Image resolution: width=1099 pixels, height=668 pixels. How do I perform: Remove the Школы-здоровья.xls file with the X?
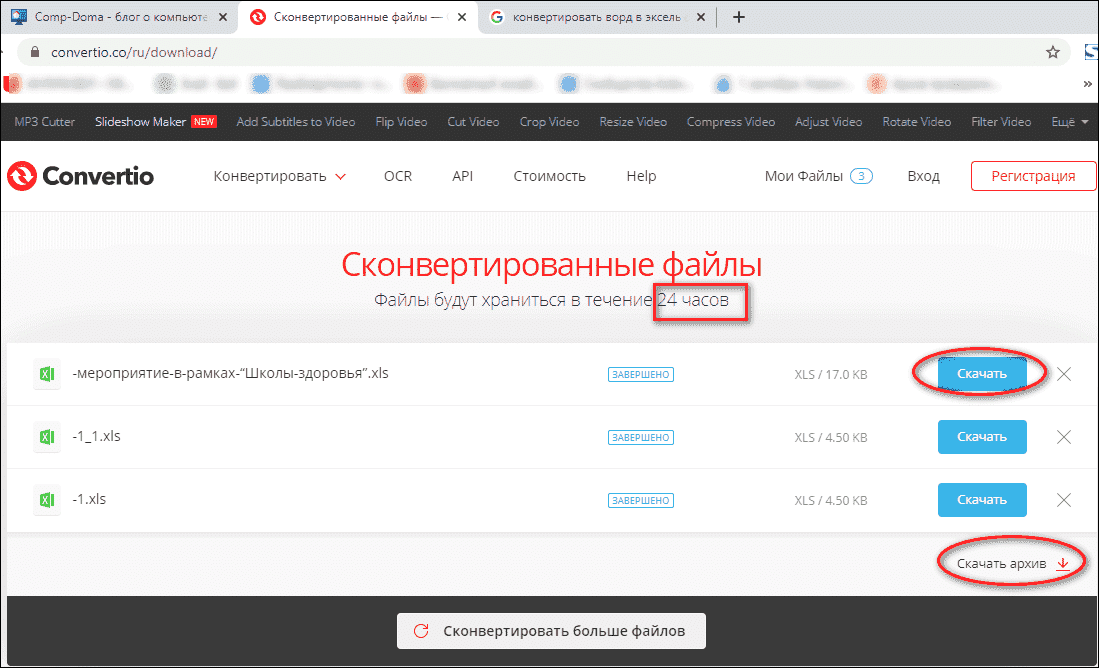coord(1064,373)
